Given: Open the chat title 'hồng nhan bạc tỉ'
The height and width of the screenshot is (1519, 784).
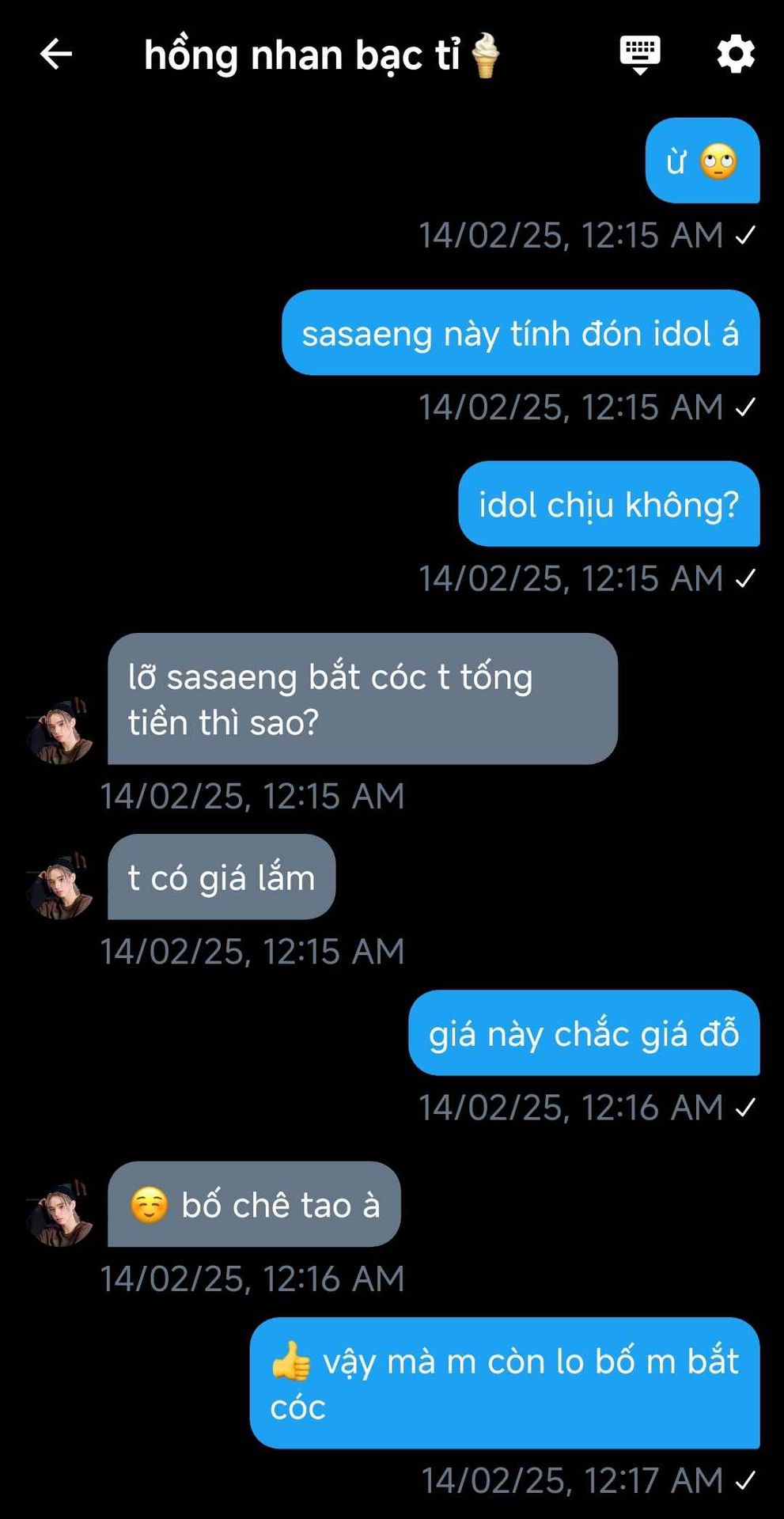Looking at the screenshot, I should pos(301,56).
